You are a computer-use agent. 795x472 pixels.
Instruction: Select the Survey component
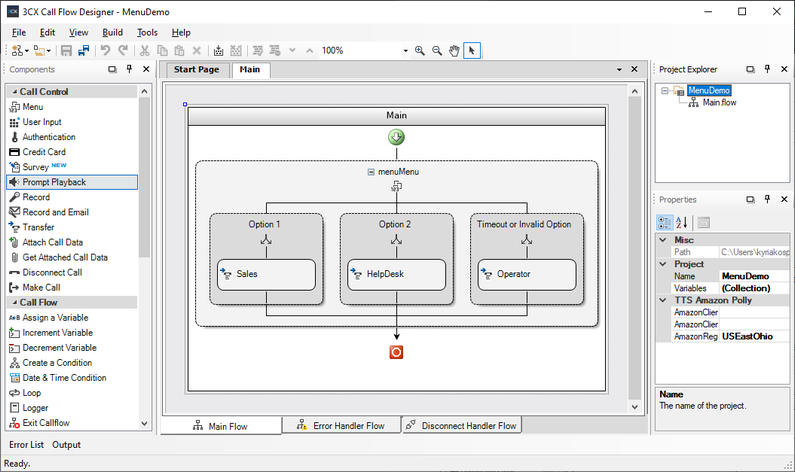coord(71,167)
